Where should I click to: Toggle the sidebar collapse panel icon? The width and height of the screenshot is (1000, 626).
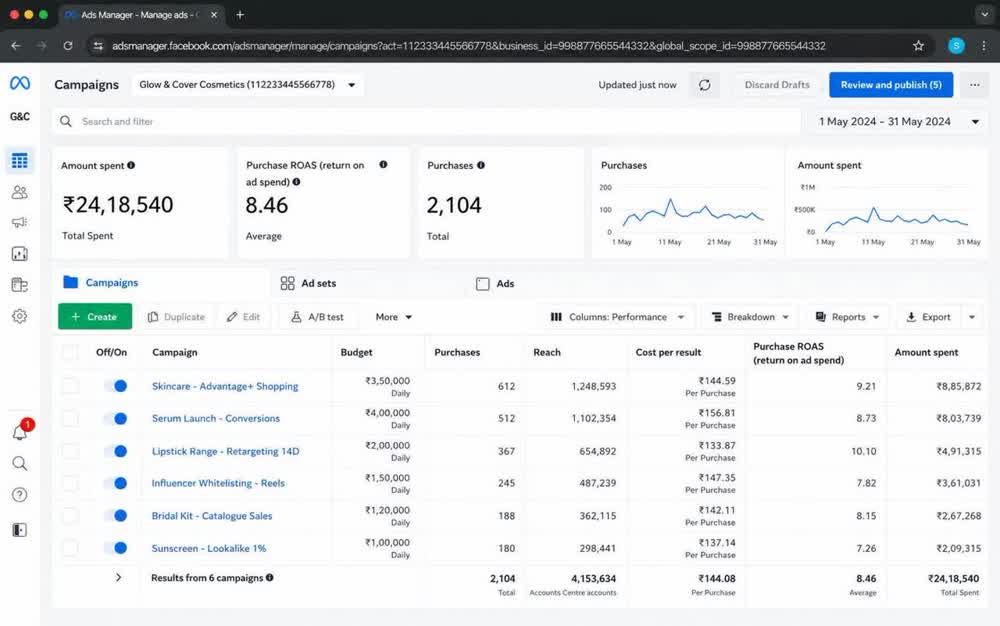click(20, 530)
